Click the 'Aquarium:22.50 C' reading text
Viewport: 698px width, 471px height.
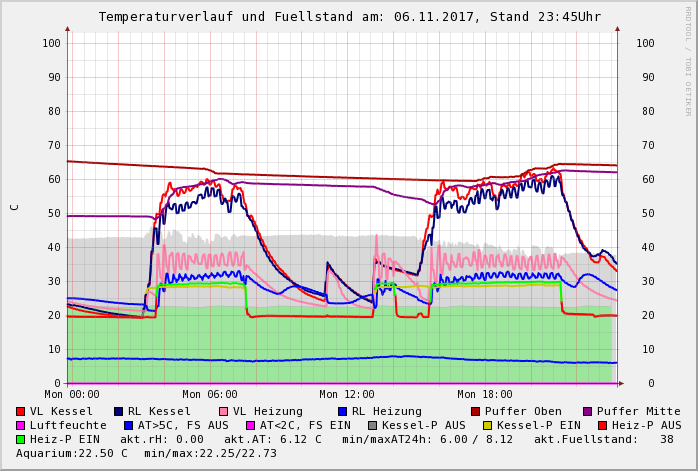[72, 453]
